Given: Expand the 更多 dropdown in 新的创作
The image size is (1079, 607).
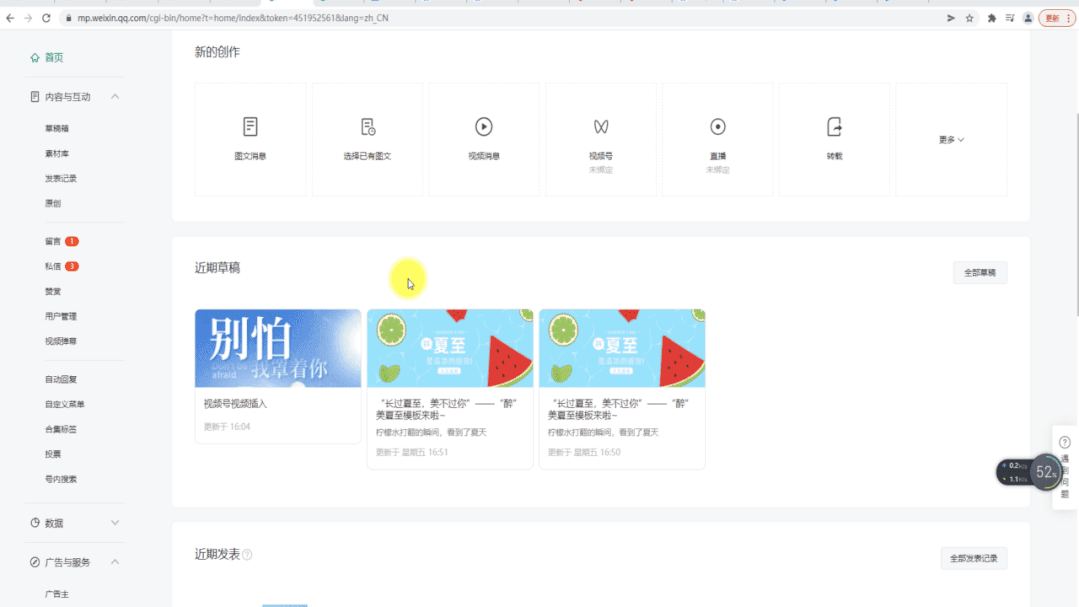Looking at the screenshot, I should coord(951,140).
